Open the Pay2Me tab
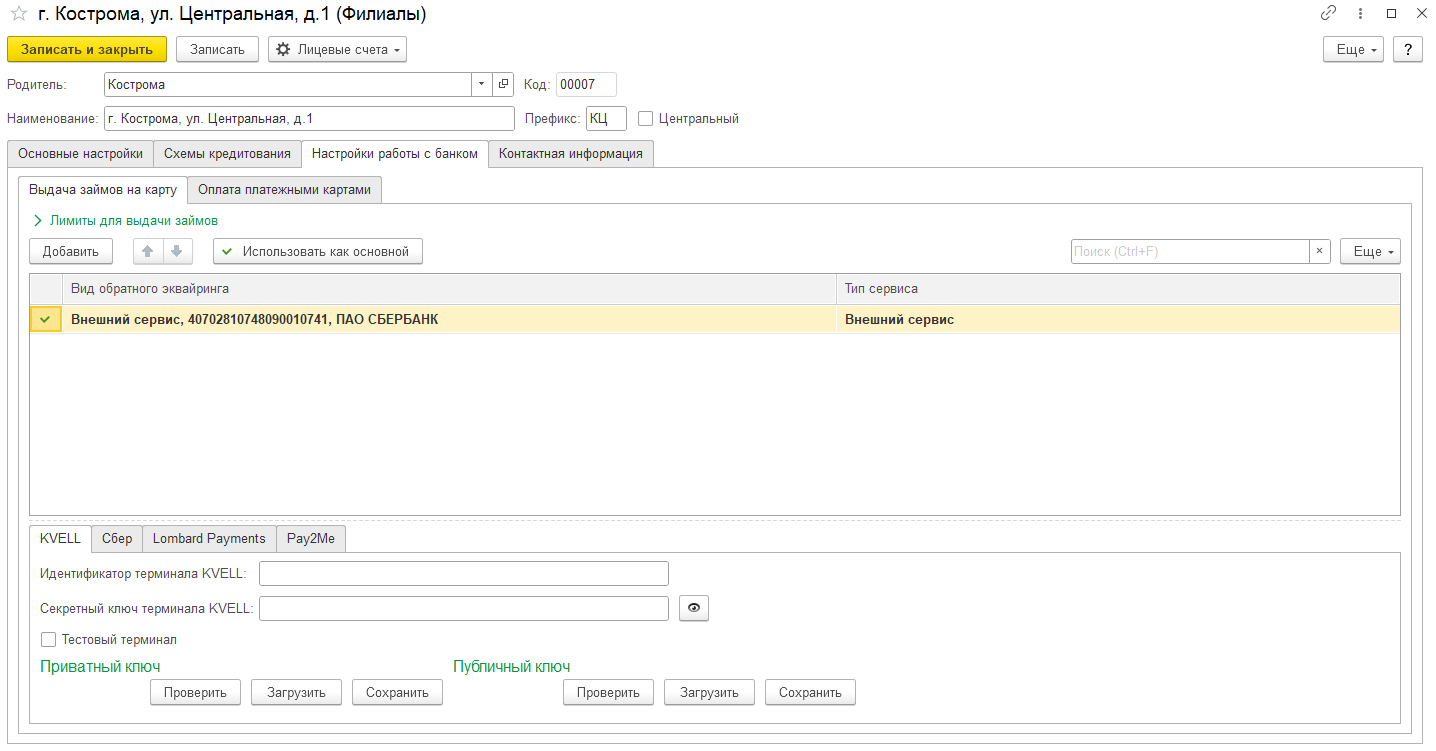 [x=310, y=538]
